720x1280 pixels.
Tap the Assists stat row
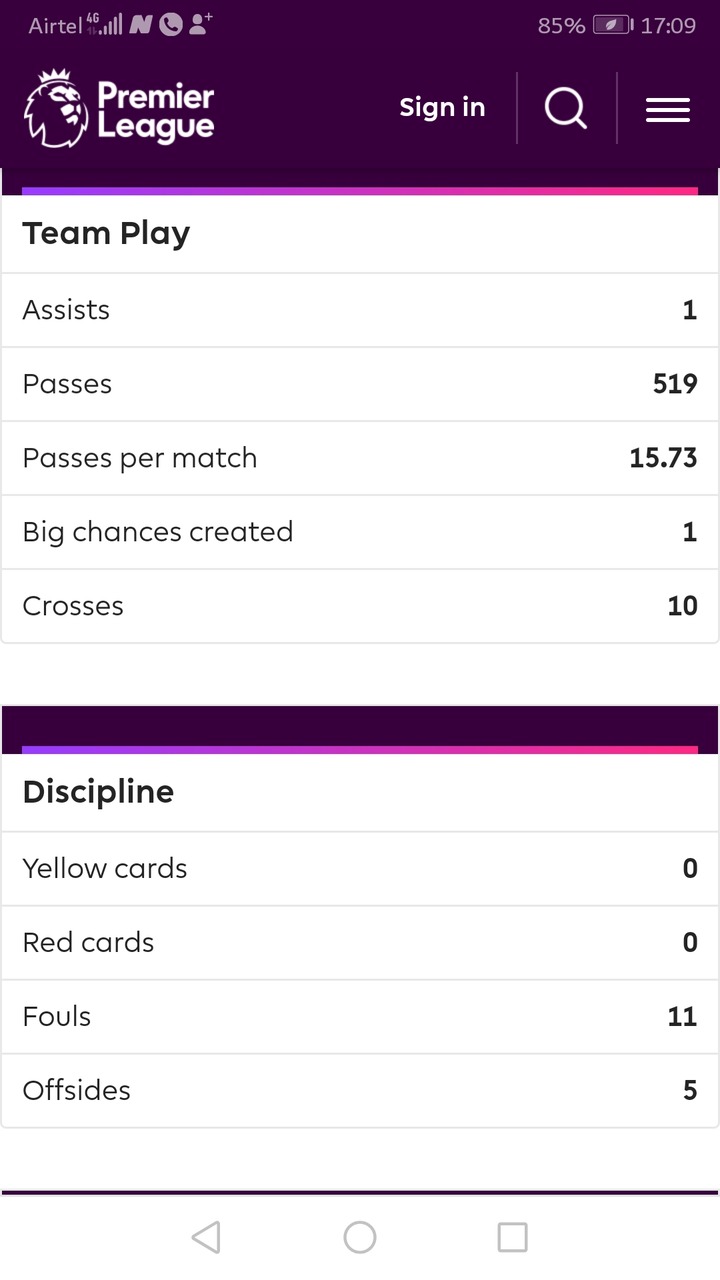coord(360,310)
